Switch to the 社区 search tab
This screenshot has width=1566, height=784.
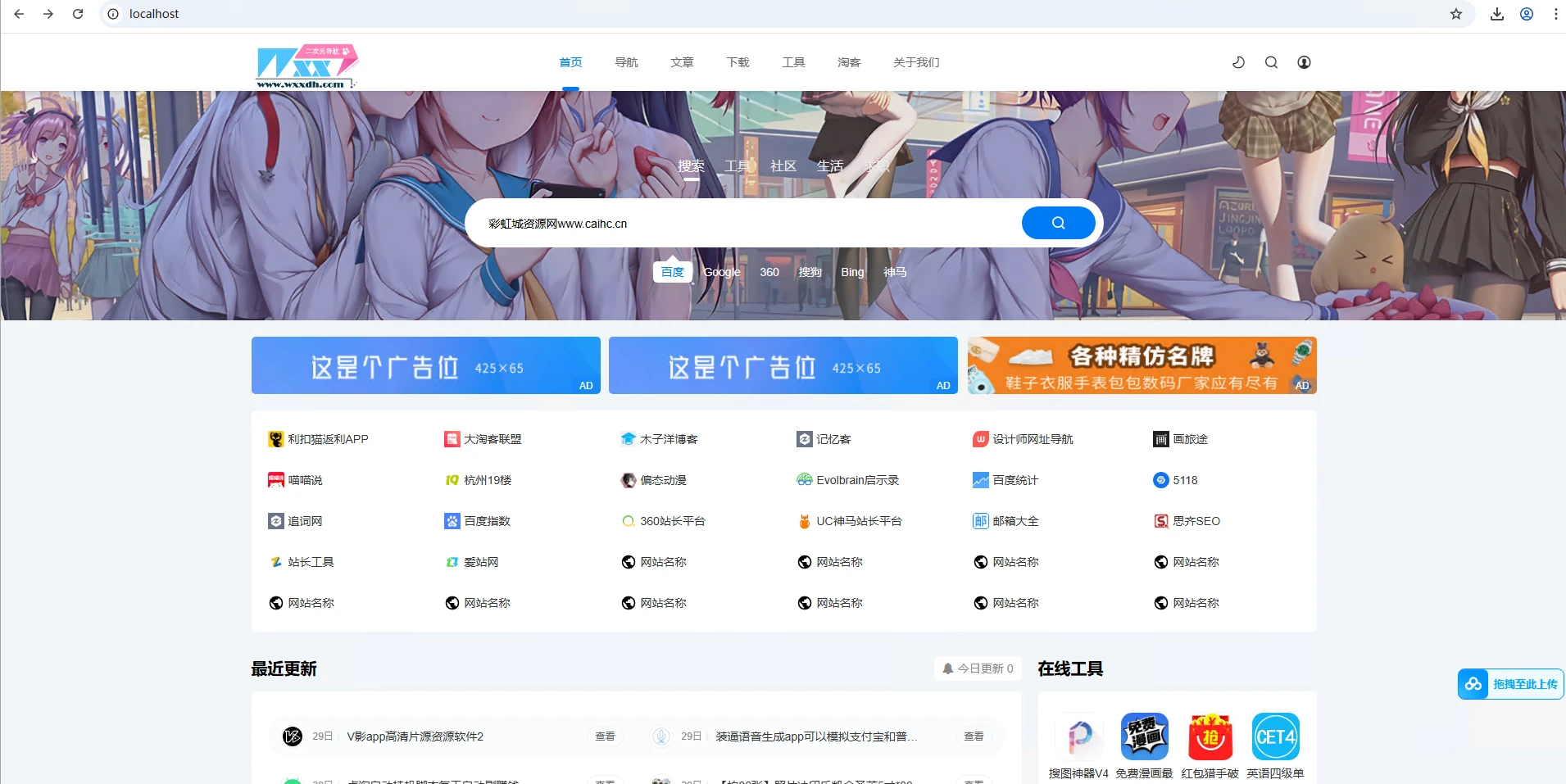[783, 165]
